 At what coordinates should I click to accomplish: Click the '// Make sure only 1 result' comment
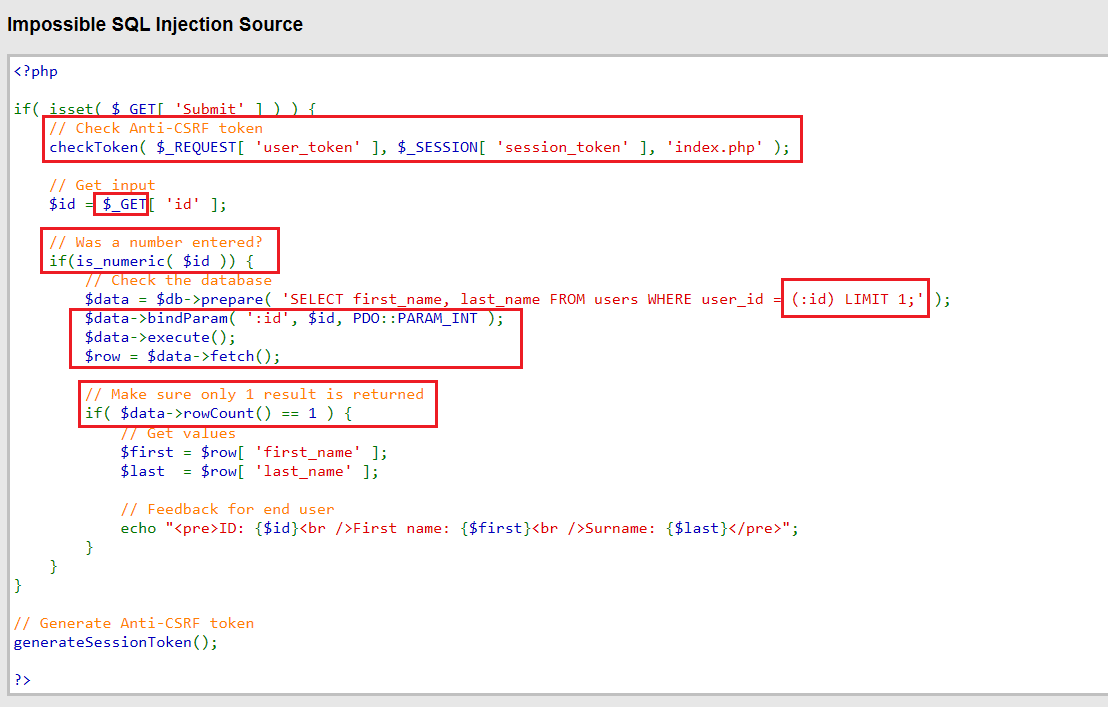254,394
